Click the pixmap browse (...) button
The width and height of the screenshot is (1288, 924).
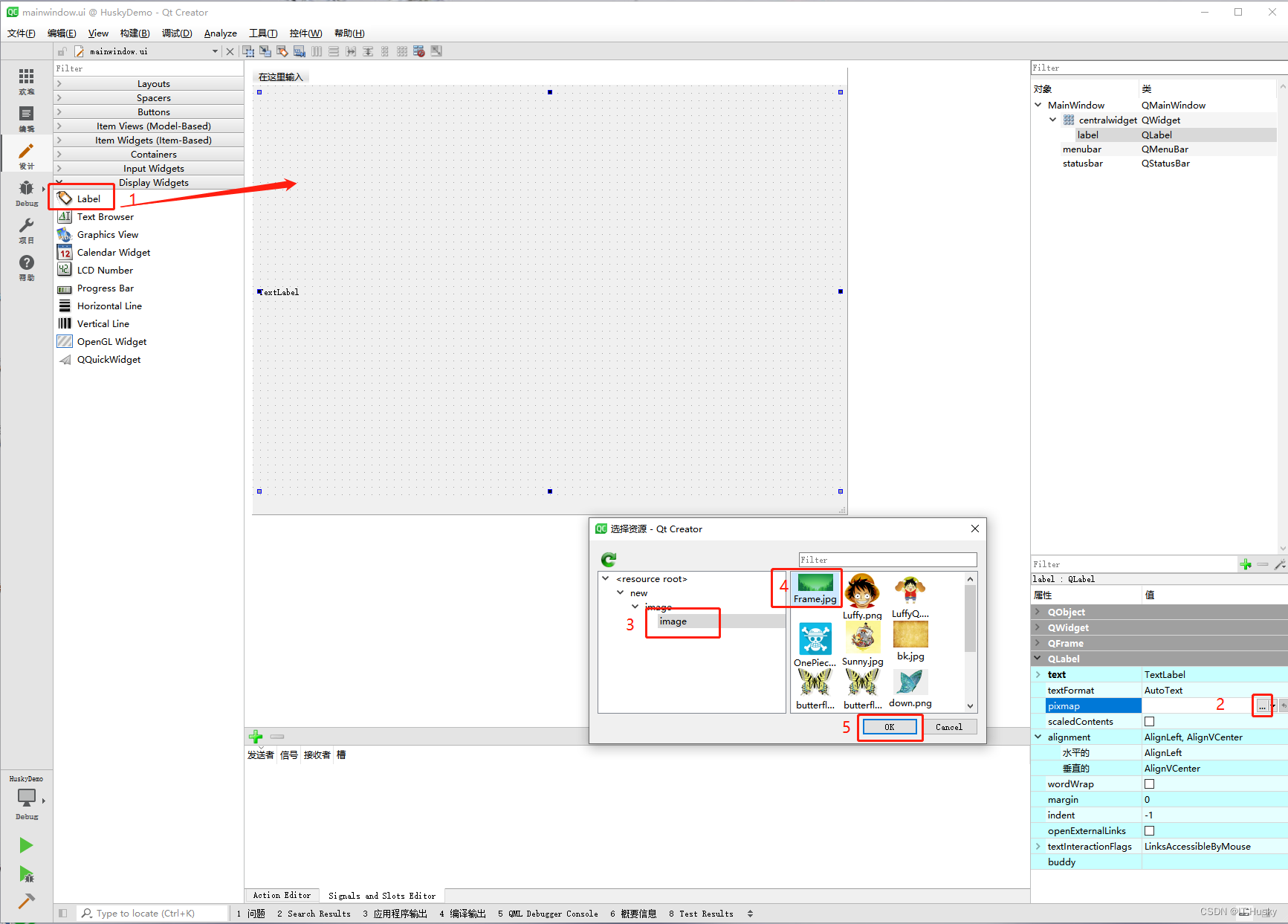[1262, 705]
